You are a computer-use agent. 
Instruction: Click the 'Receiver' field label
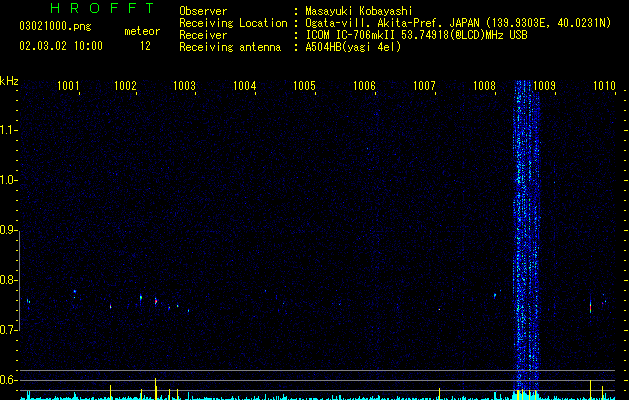(203, 35)
